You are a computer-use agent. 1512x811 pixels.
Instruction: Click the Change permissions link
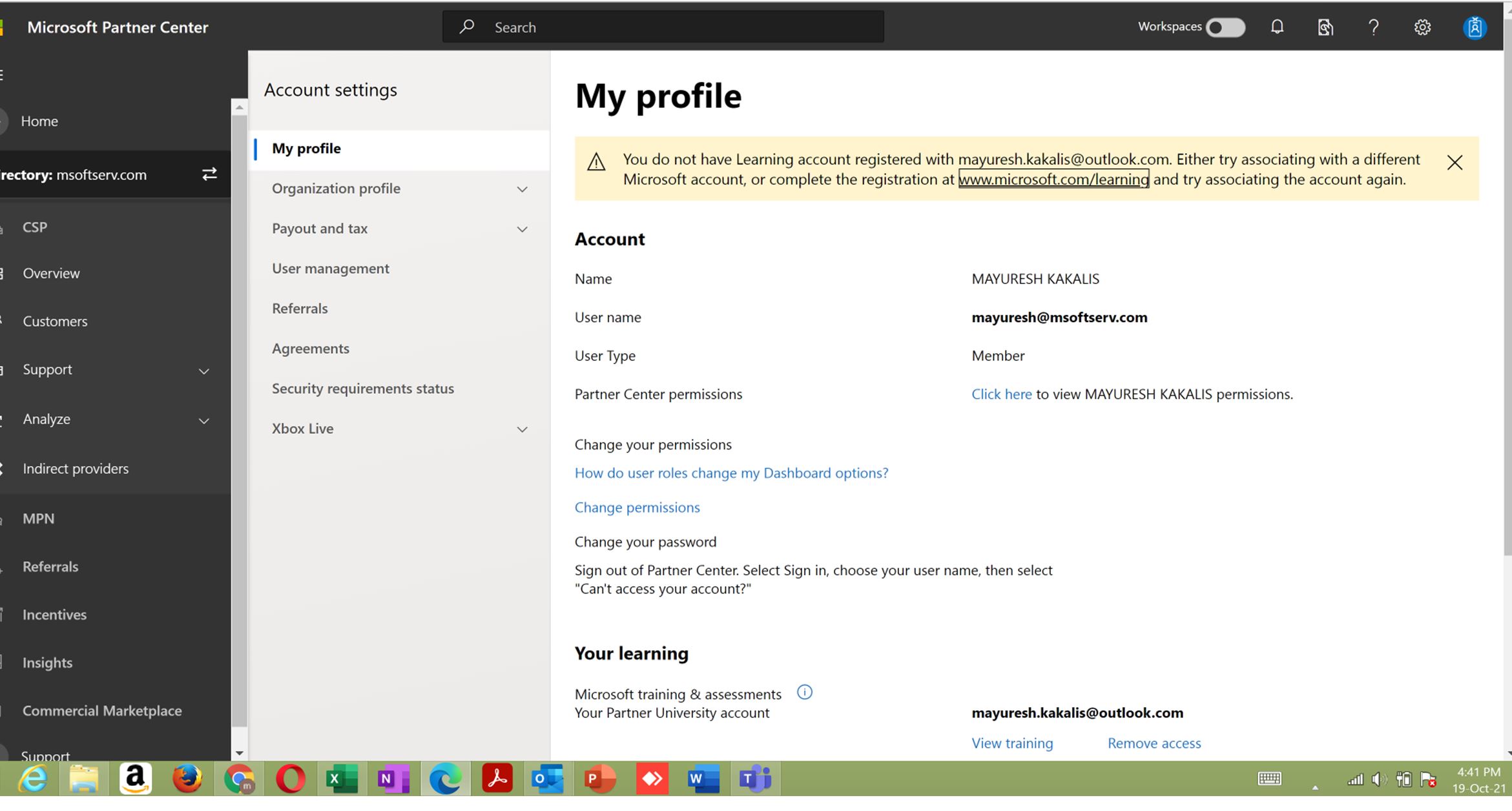637,507
